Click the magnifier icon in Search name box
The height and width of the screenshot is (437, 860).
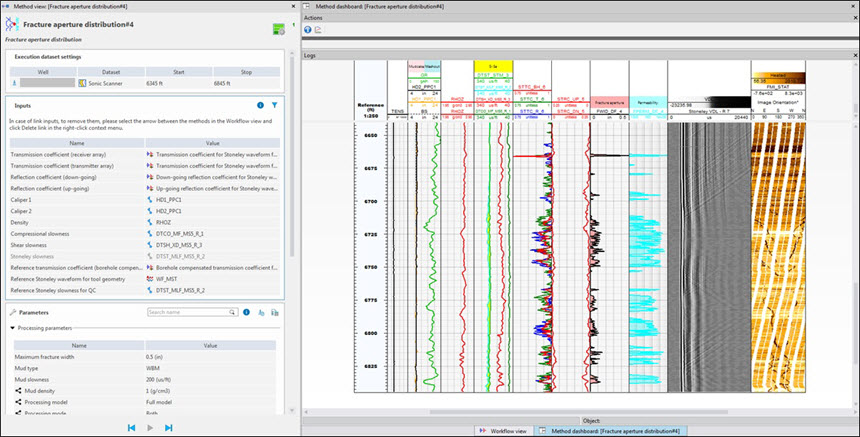click(x=233, y=312)
